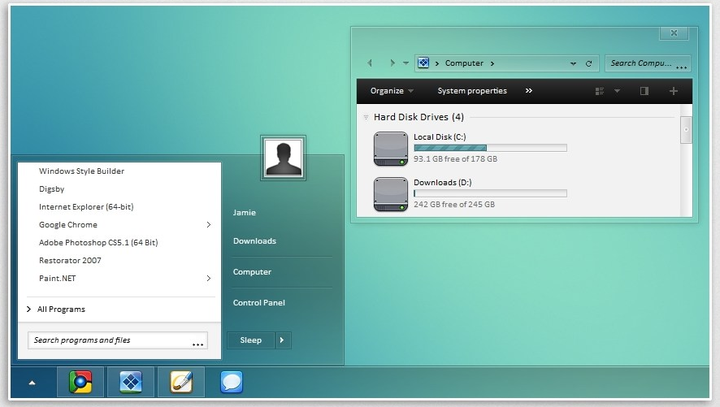The width and height of the screenshot is (720, 407).
Task: Open Internet Explorer (64-bit)
Action: (x=86, y=207)
